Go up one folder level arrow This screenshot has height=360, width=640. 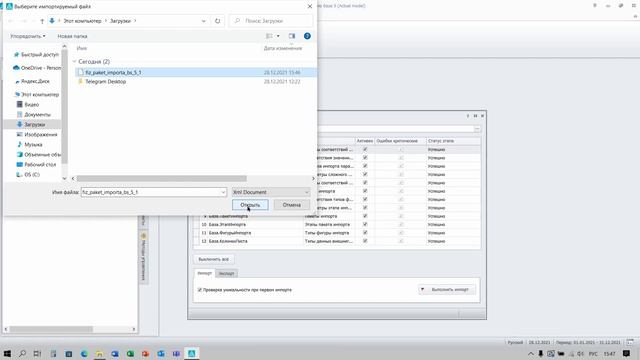tap(42, 21)
